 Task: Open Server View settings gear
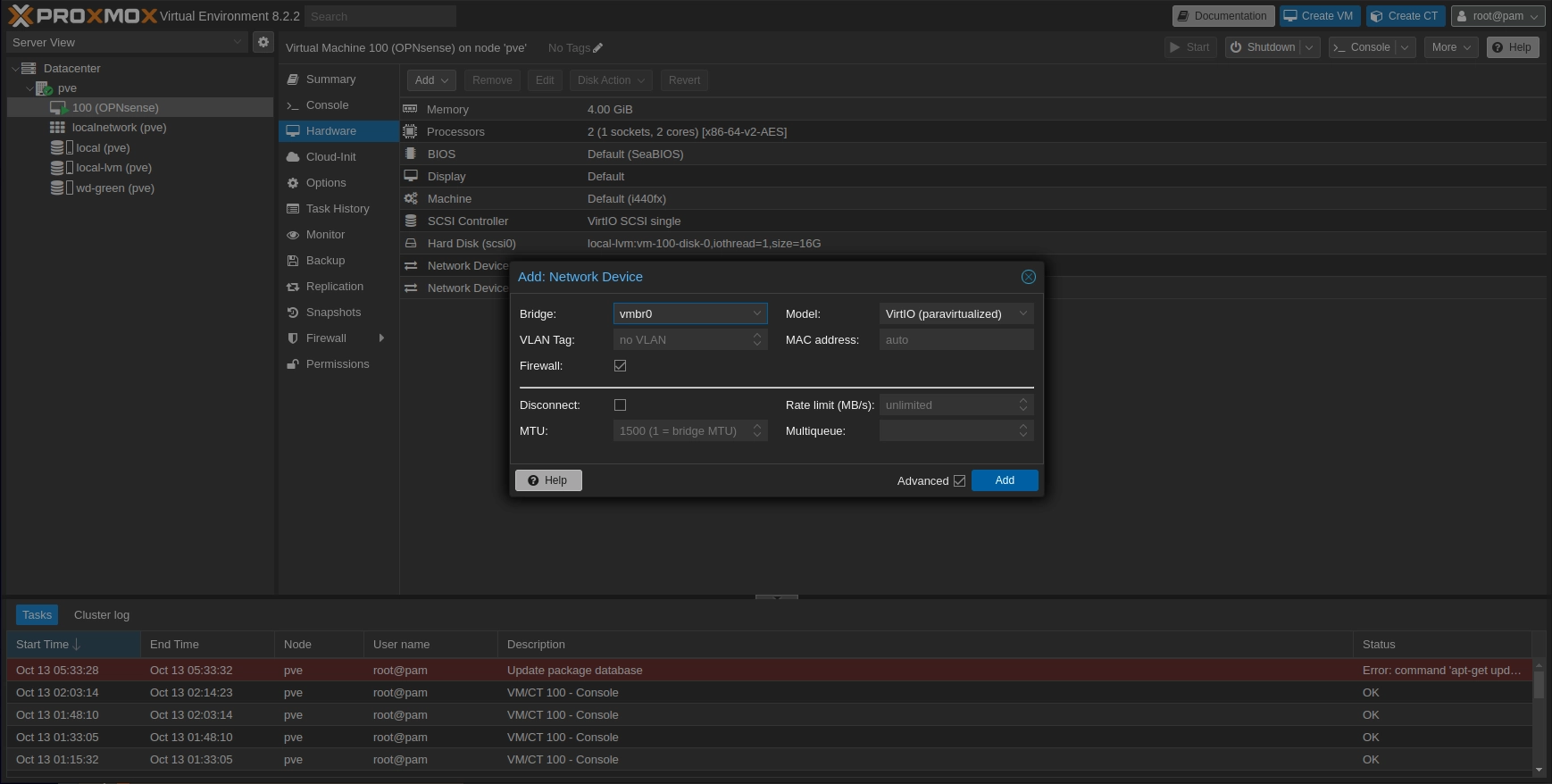263,42
